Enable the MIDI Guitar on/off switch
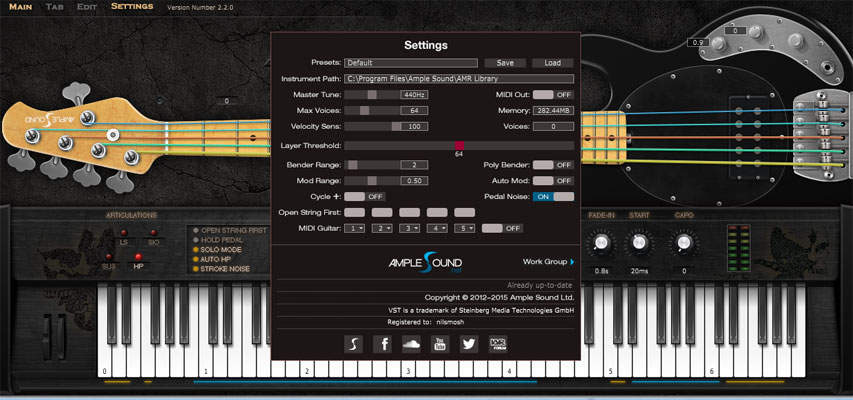The image size is (853, 400). (x=503, y=228)
